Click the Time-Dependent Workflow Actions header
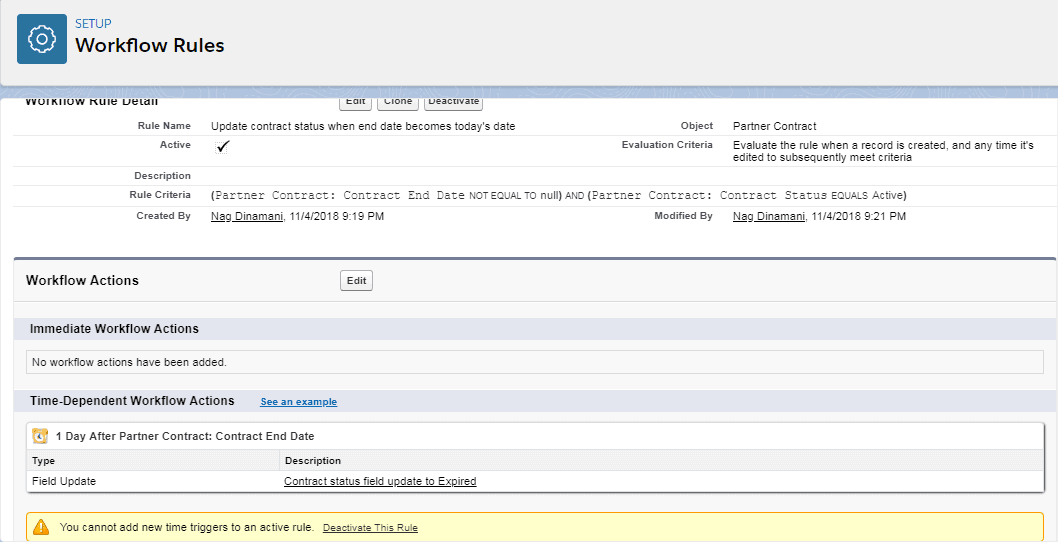 tap(132, 401)
